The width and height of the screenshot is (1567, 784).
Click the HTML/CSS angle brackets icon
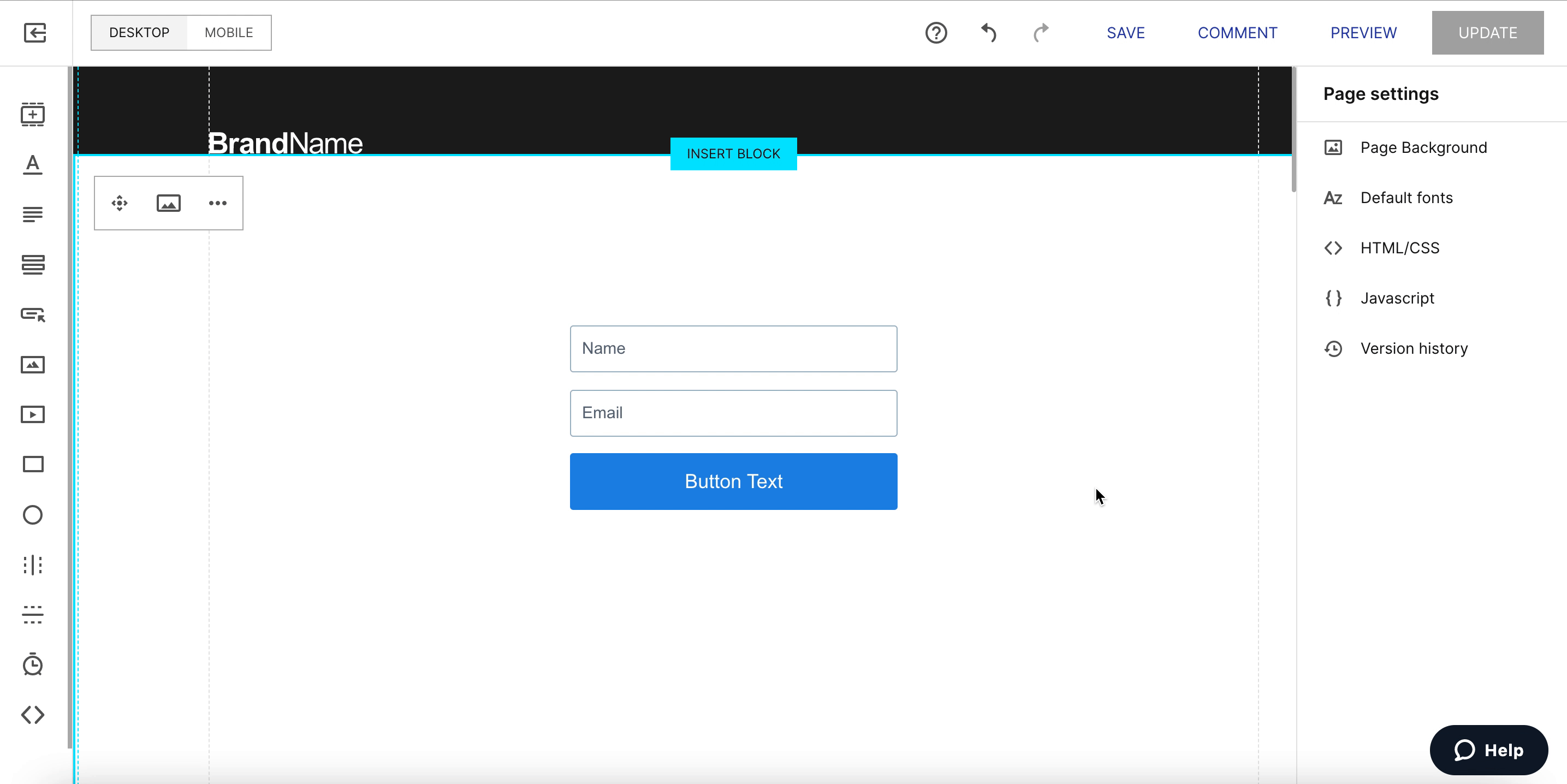(1333, 248)
